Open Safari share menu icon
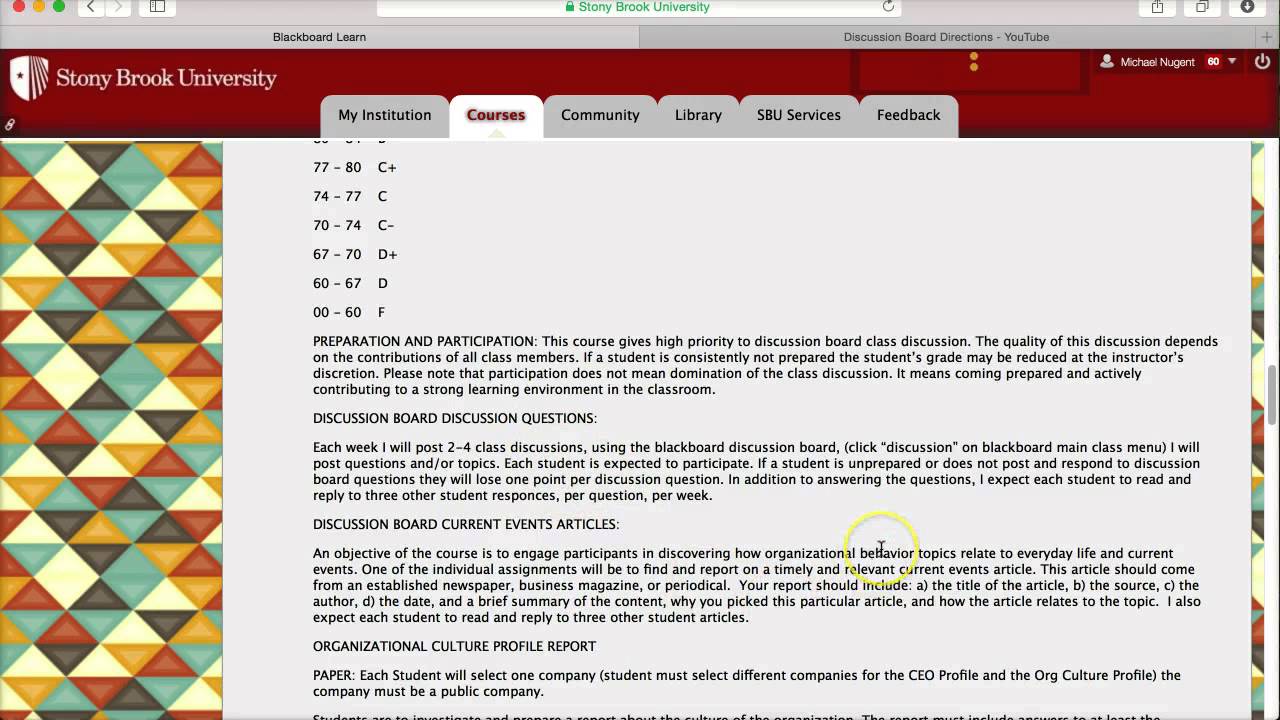The width and height of the screenshot is (1280, 720). tap(1157, 7)
